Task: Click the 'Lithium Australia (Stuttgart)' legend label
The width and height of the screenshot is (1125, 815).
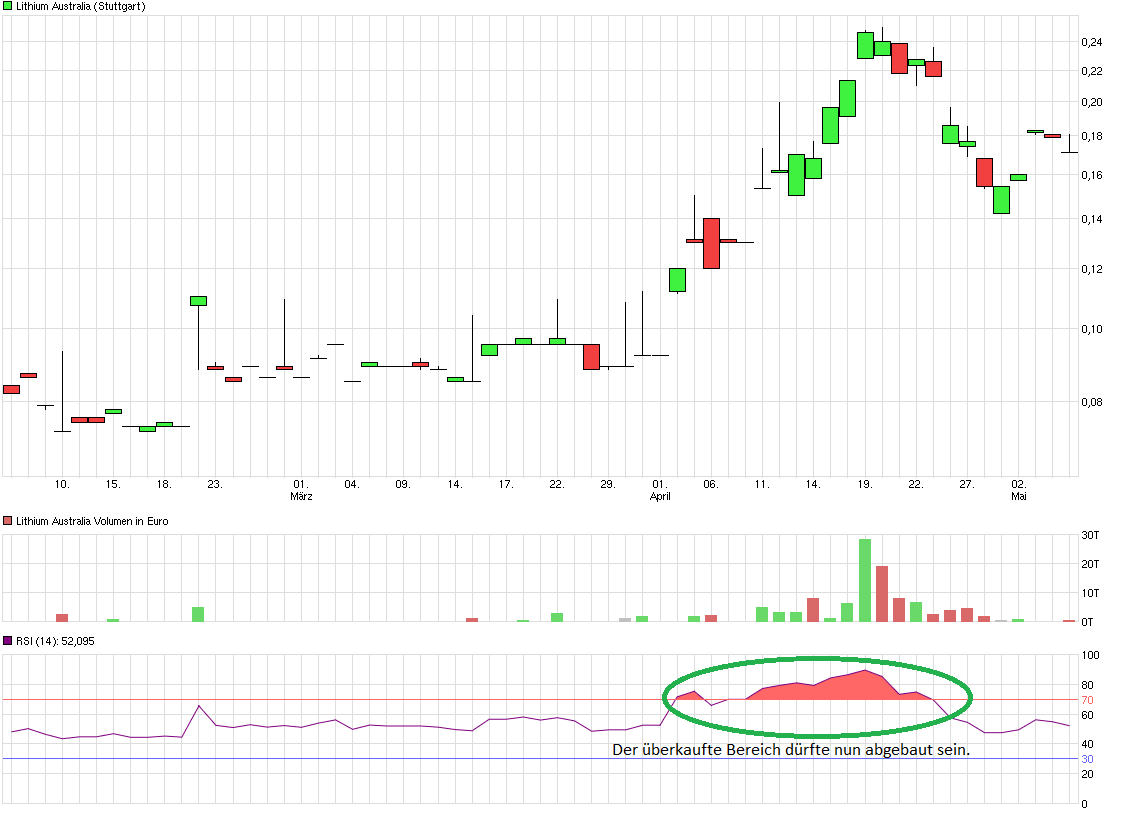Action: click(x=80, y=6)
